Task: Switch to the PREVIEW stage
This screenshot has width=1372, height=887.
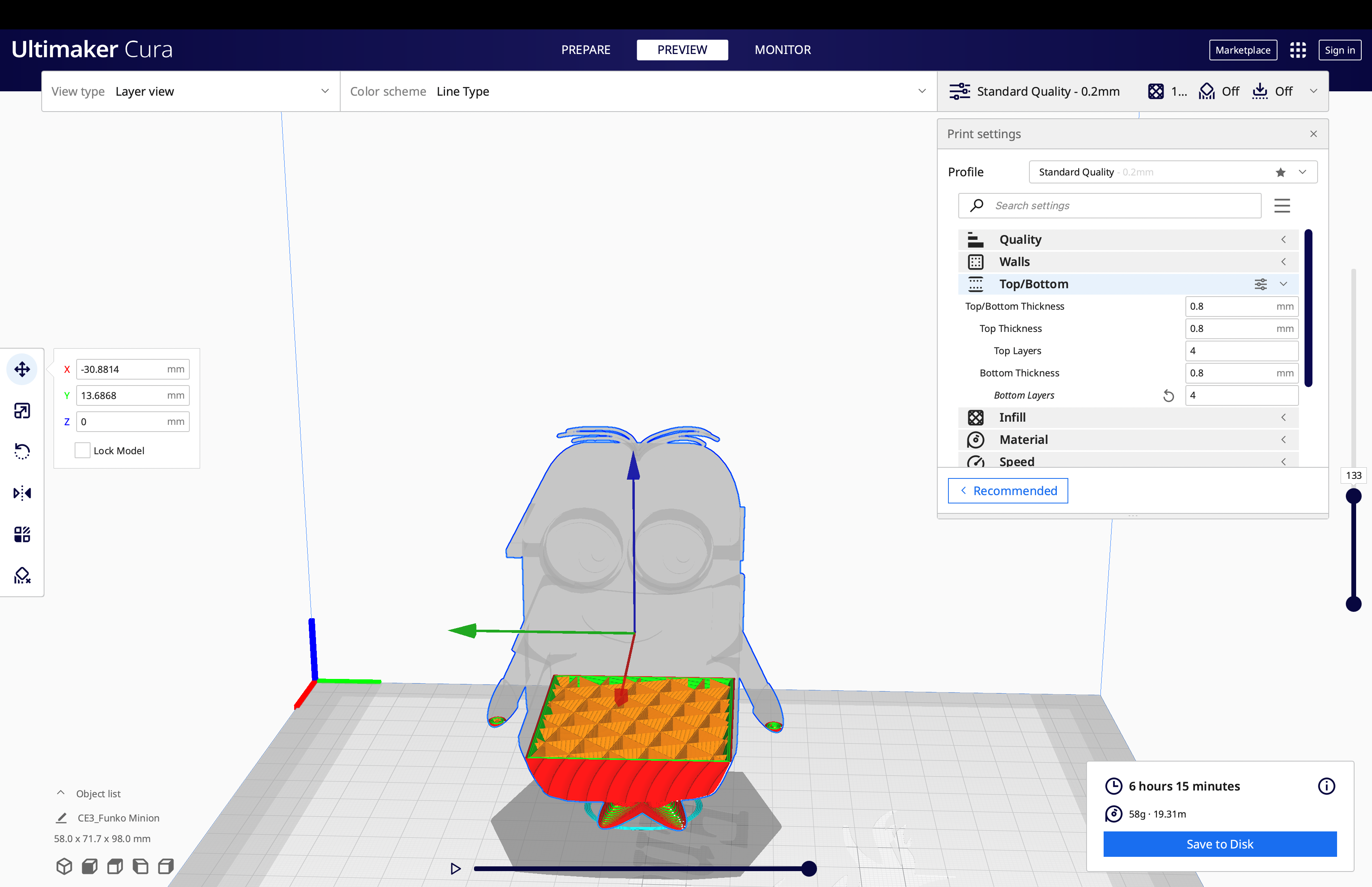Action: [682, 50]
